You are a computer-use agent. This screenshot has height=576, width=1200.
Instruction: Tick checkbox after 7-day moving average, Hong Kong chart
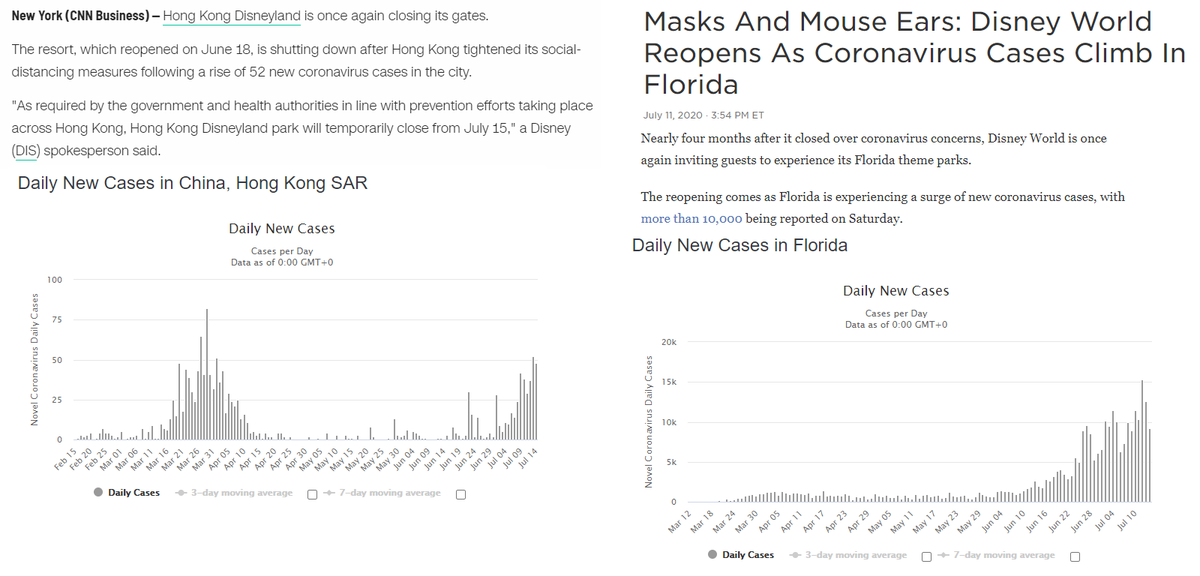(461, 493)
